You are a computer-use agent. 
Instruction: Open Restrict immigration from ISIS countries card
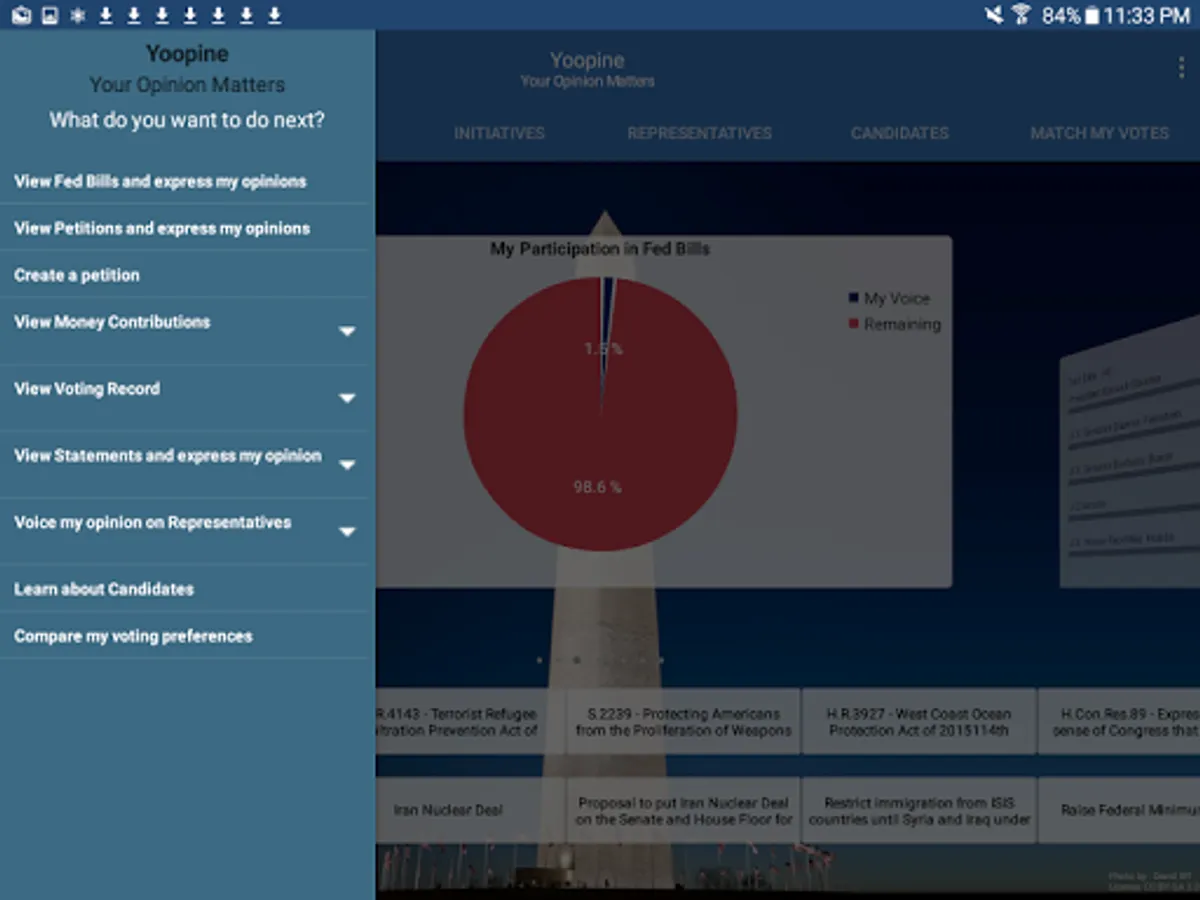click(919, 810)
